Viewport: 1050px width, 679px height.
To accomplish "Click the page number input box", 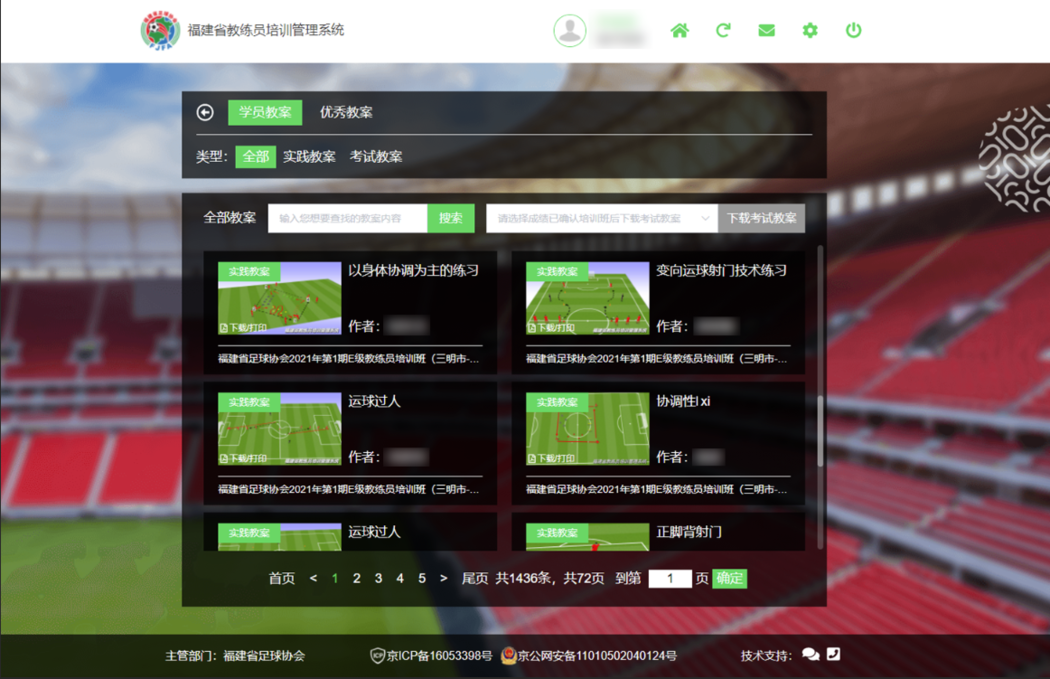I will 670,579.
